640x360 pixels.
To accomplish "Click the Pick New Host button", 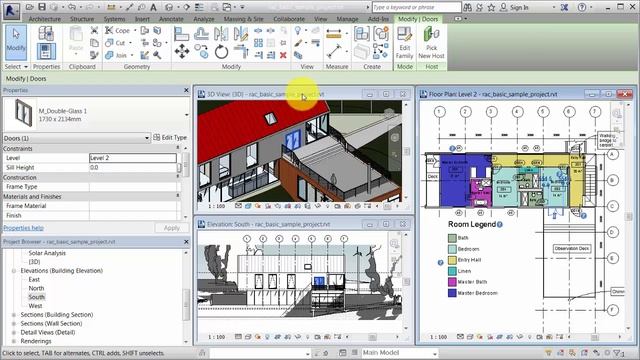I will (x=431, y=42).
